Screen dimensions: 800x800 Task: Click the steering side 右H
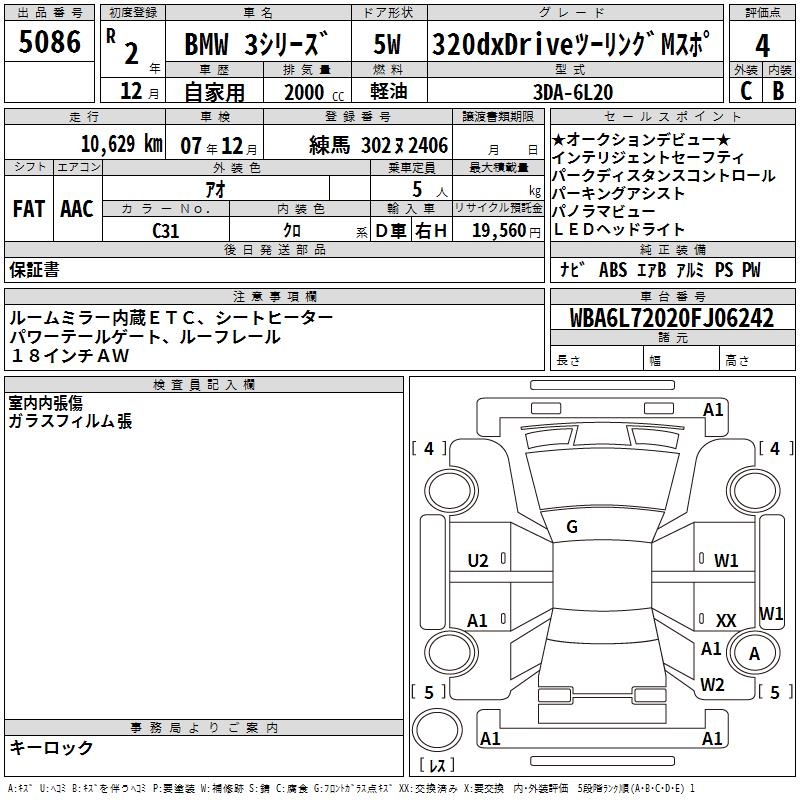coord(431,231)
